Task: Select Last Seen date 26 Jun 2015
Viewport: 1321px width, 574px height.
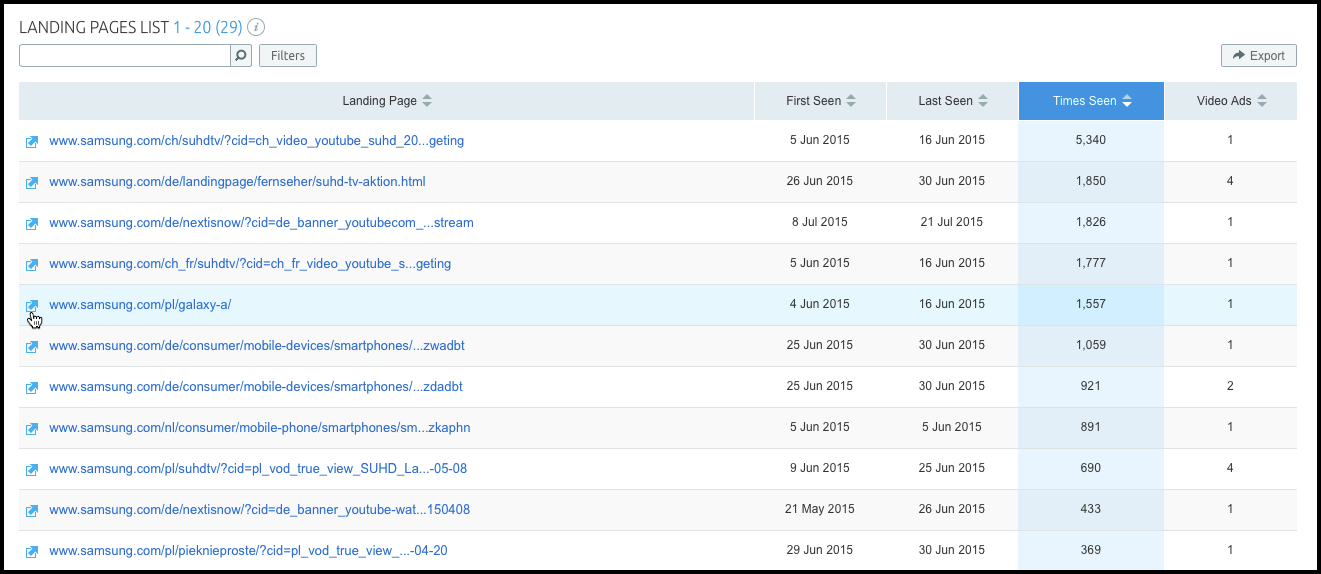Action: pos(952,509)
